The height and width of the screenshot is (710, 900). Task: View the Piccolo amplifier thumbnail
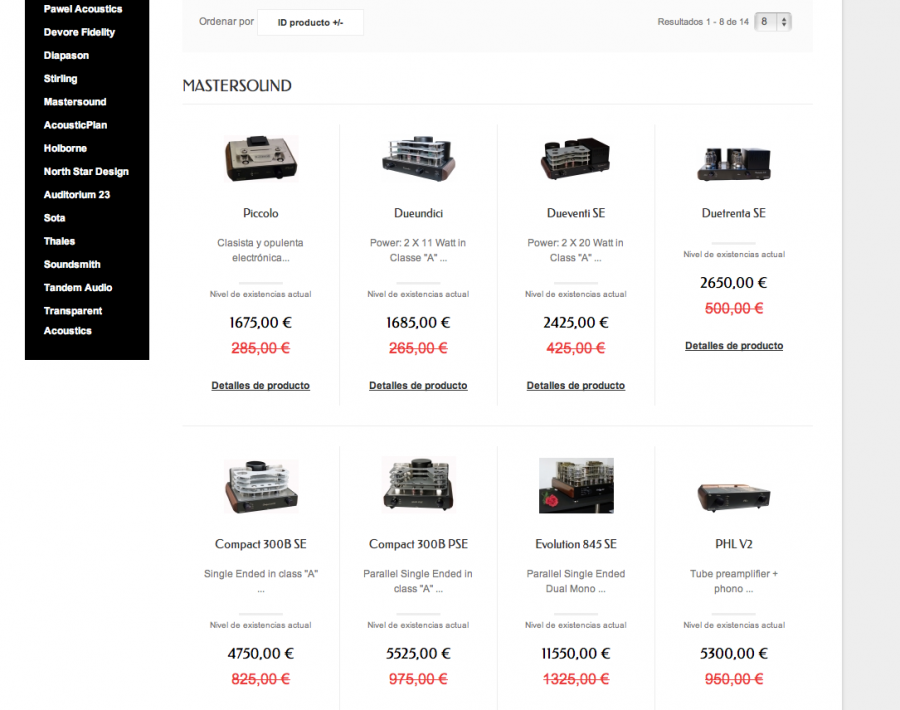261,158
